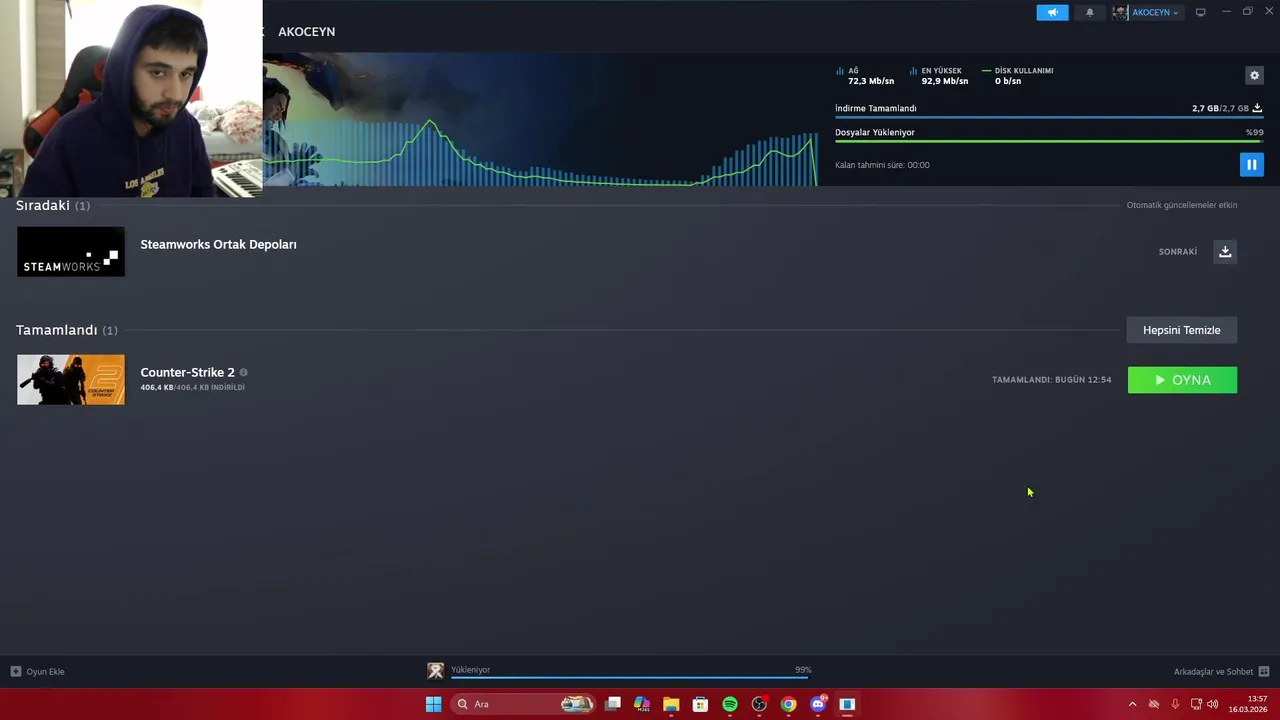Click Otomatik güncellemeler etkin text
The image size is (1280, 720).
coord(1182,205)
